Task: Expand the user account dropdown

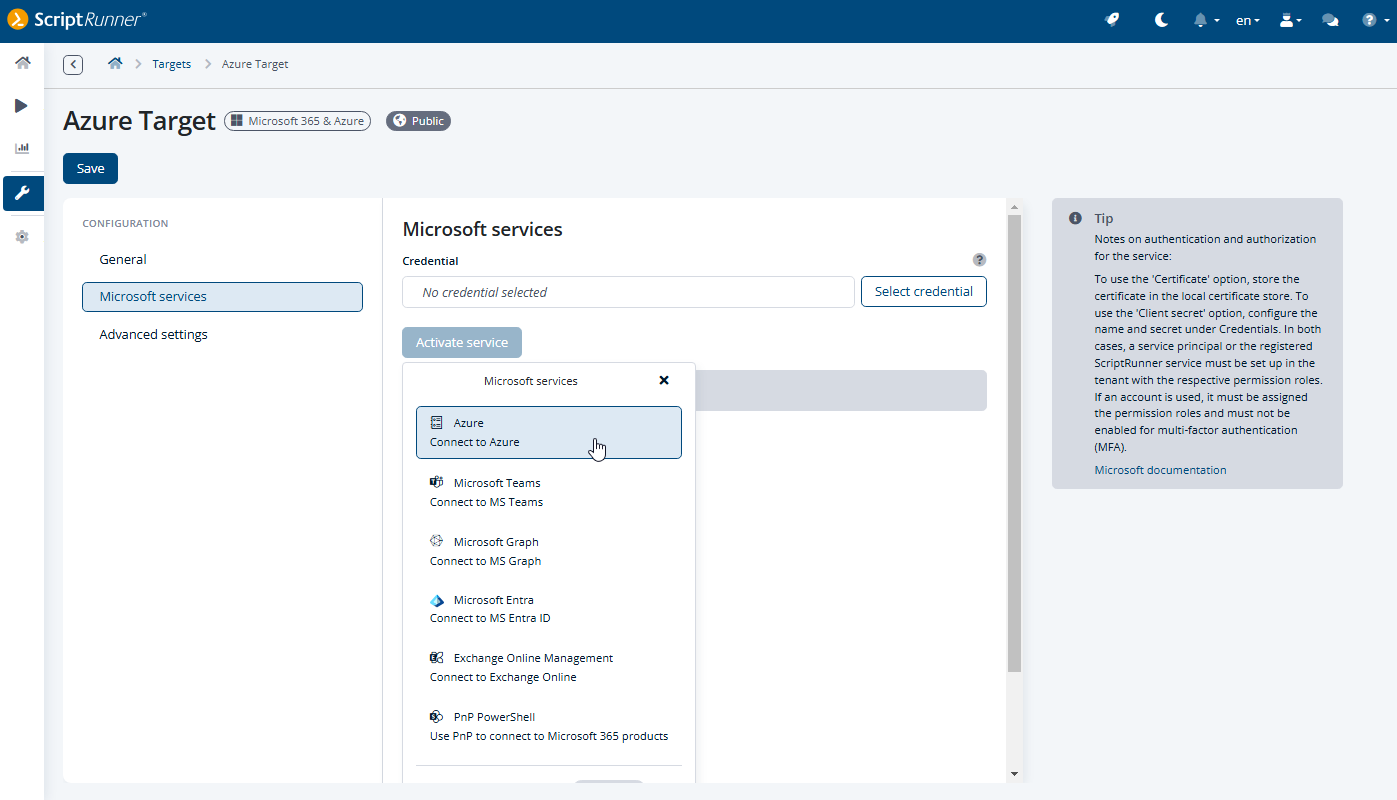Action: [x=1290, y=20]
